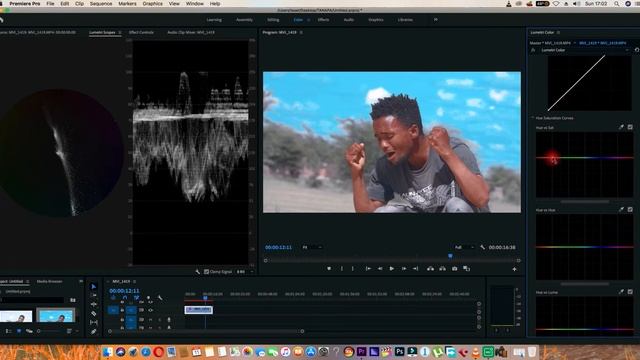This screenshot has width=640, height=360.
Task: Toggle Lumetri Color fx bypass
Action: pyautogui.click(x=533, y=50)
